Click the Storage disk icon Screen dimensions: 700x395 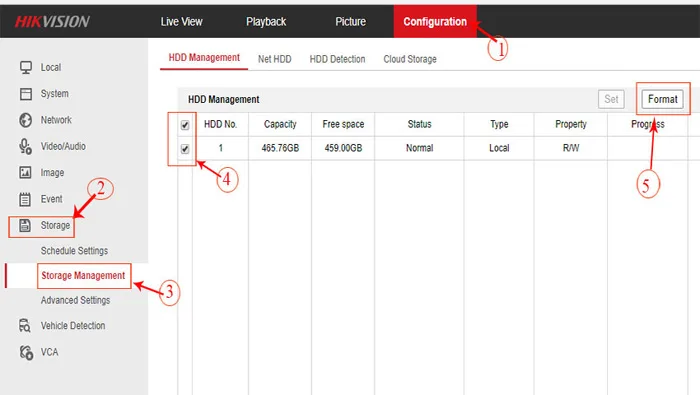[x=25, y=225]
